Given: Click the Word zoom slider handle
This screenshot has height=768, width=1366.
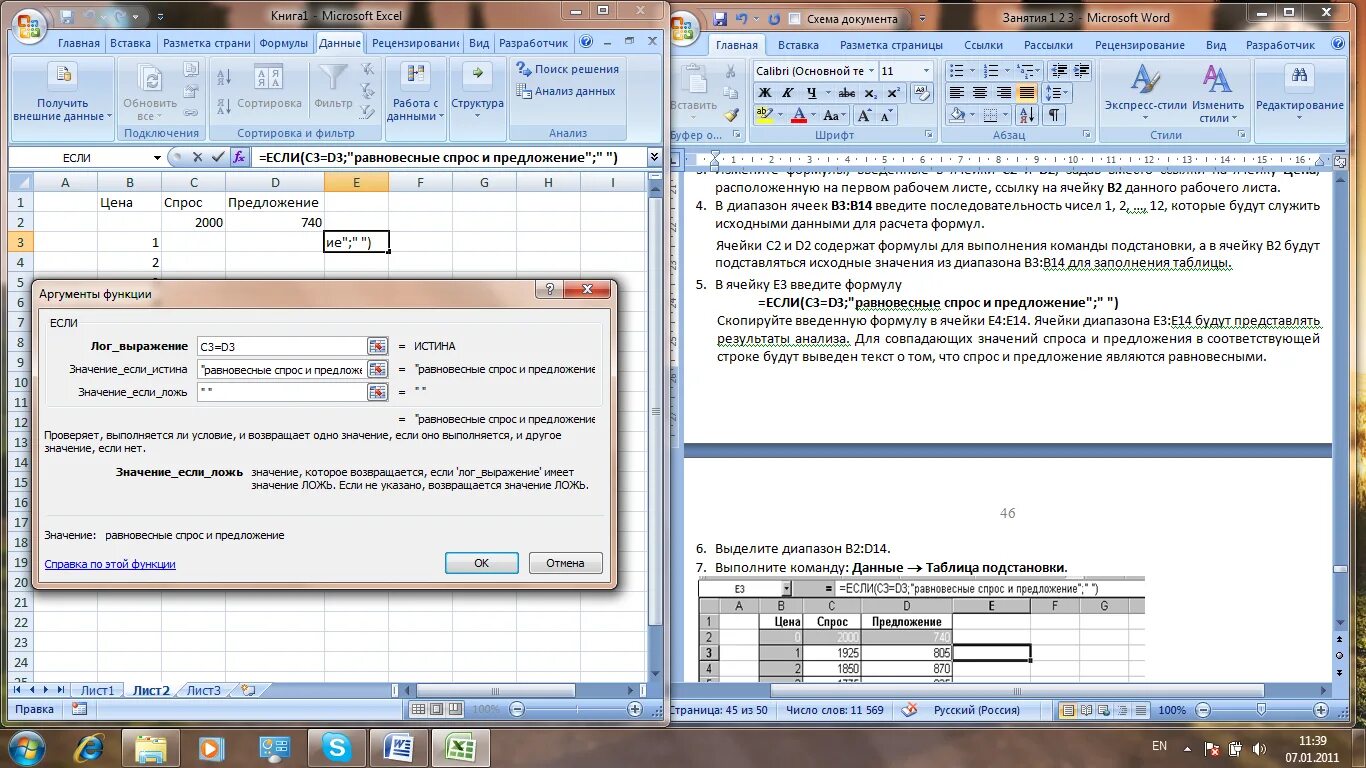Looking at the screenshot, I should pyautogui.click(x=1261, y=709).
